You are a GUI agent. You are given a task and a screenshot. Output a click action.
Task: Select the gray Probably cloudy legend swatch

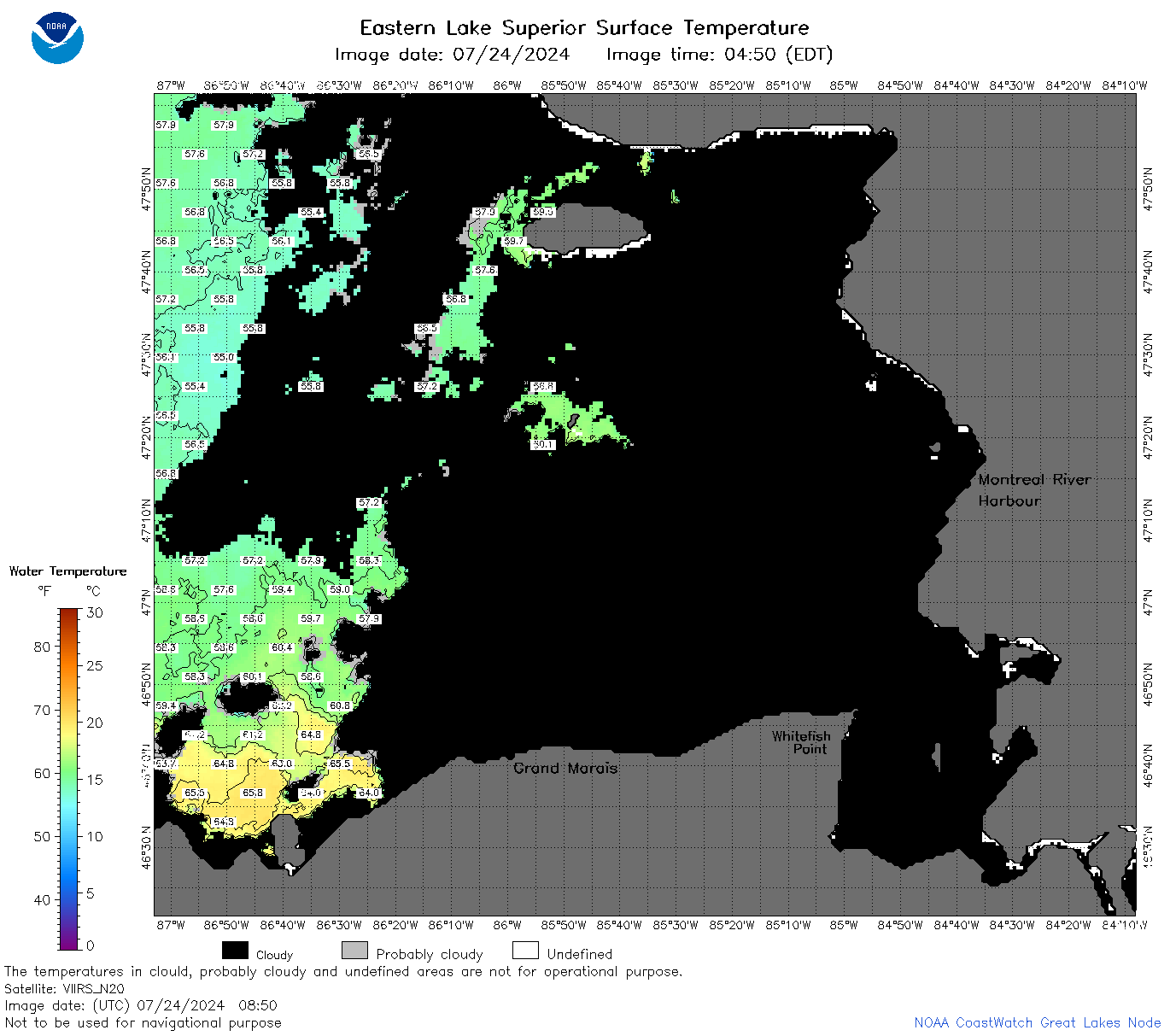(x=354, y=951)
